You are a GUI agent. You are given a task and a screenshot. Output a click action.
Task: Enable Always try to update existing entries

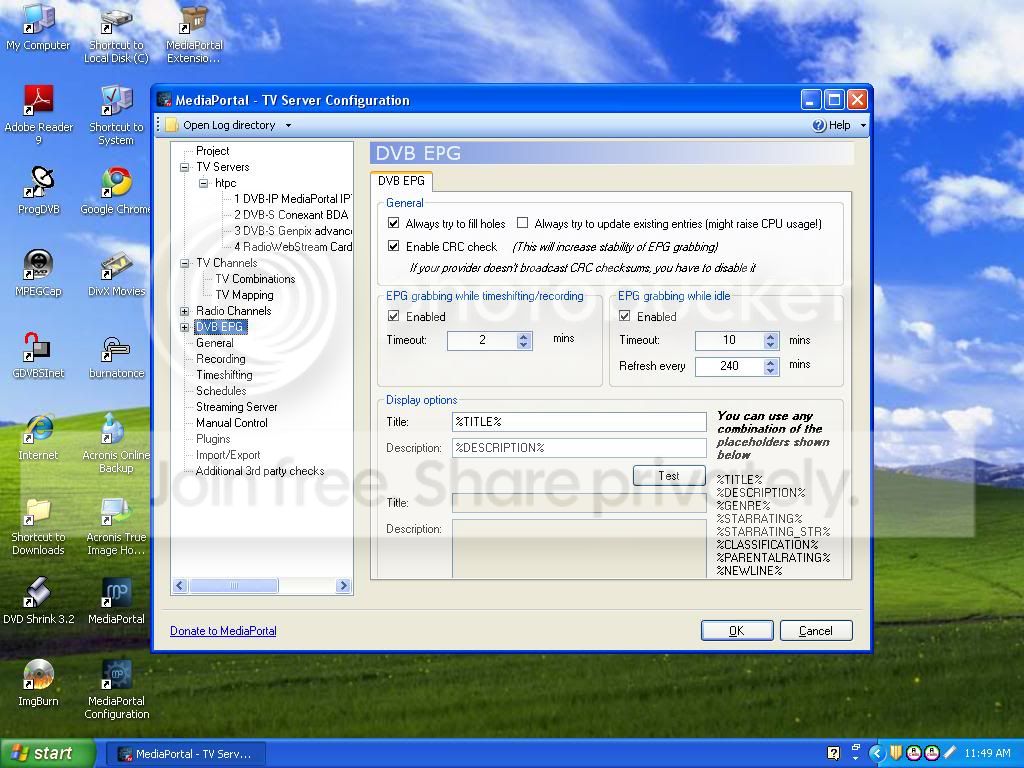click(522, 223)
